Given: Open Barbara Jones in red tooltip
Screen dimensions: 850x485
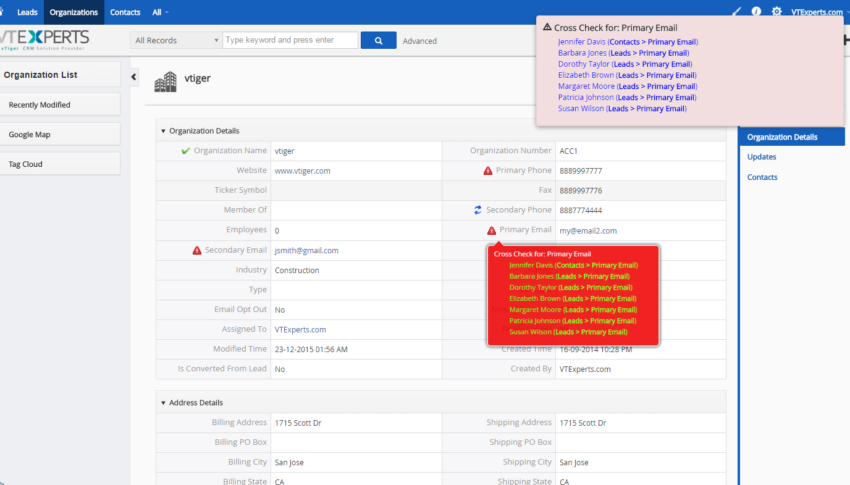Looking at the screenshot, I should point(569,276).
